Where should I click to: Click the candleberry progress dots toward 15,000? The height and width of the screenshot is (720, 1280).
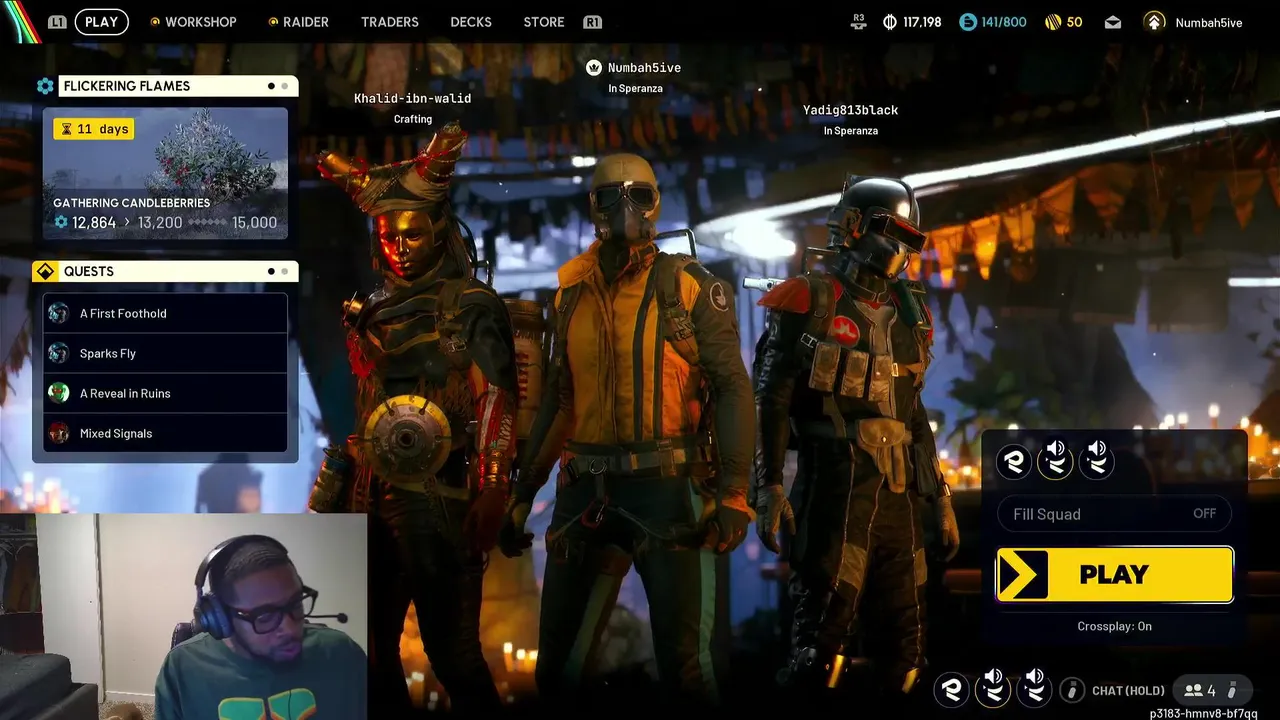click(207, 222)
